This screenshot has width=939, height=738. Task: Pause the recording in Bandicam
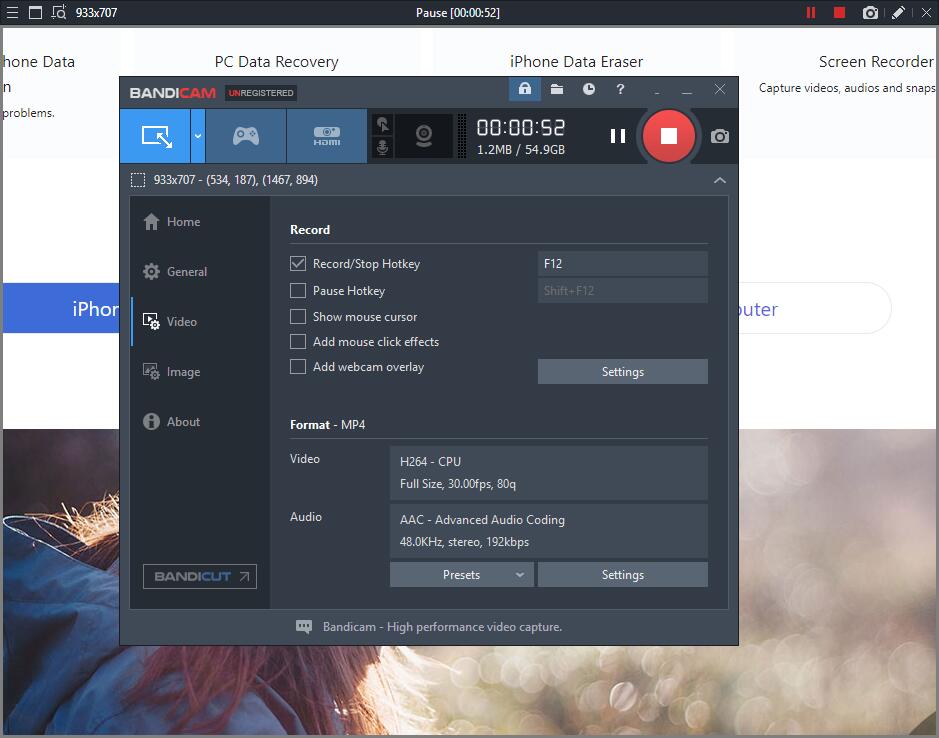[618, 136]
